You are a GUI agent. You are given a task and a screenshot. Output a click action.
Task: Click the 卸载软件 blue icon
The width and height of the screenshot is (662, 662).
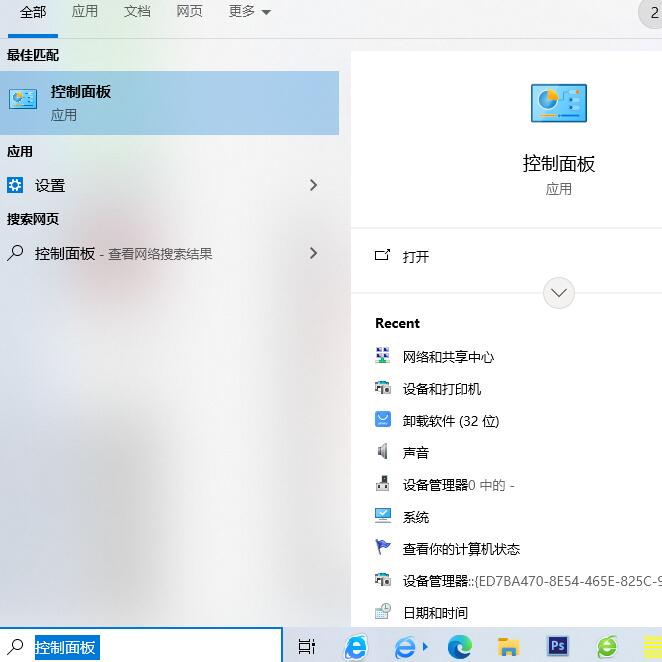(383, 419)
